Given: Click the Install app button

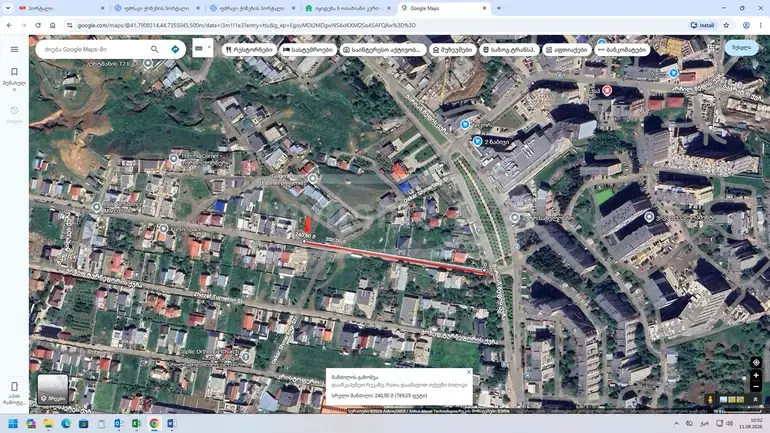Looking at the screenshot, I should [703, 25].
